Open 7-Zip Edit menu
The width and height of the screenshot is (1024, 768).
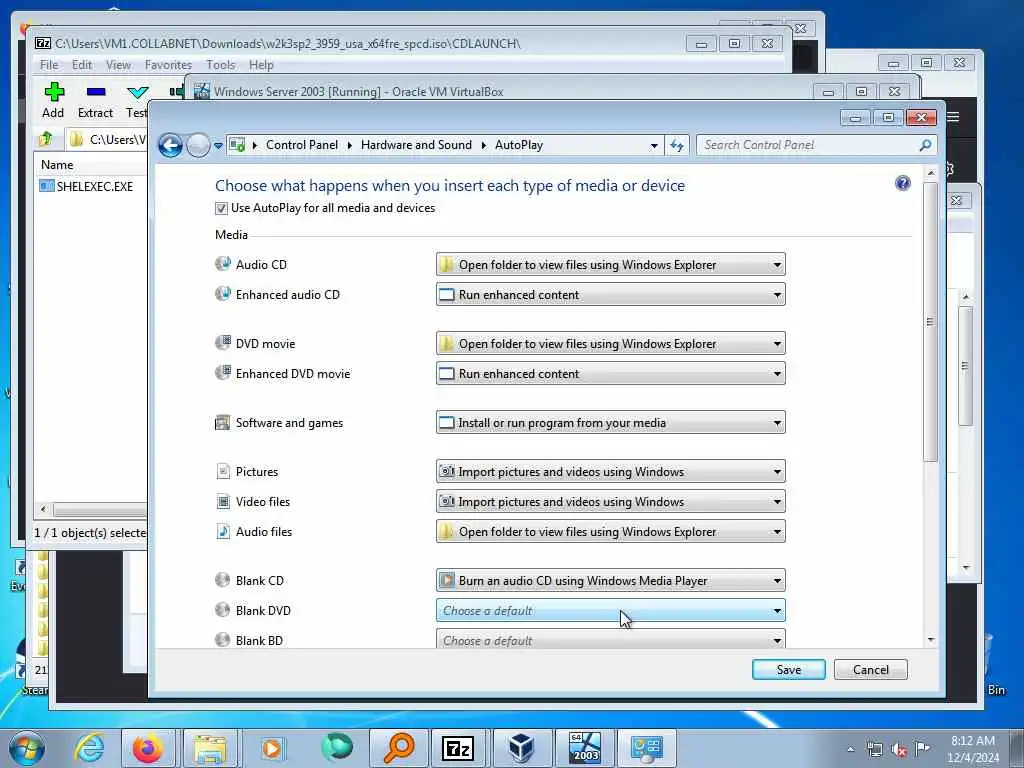82,65
